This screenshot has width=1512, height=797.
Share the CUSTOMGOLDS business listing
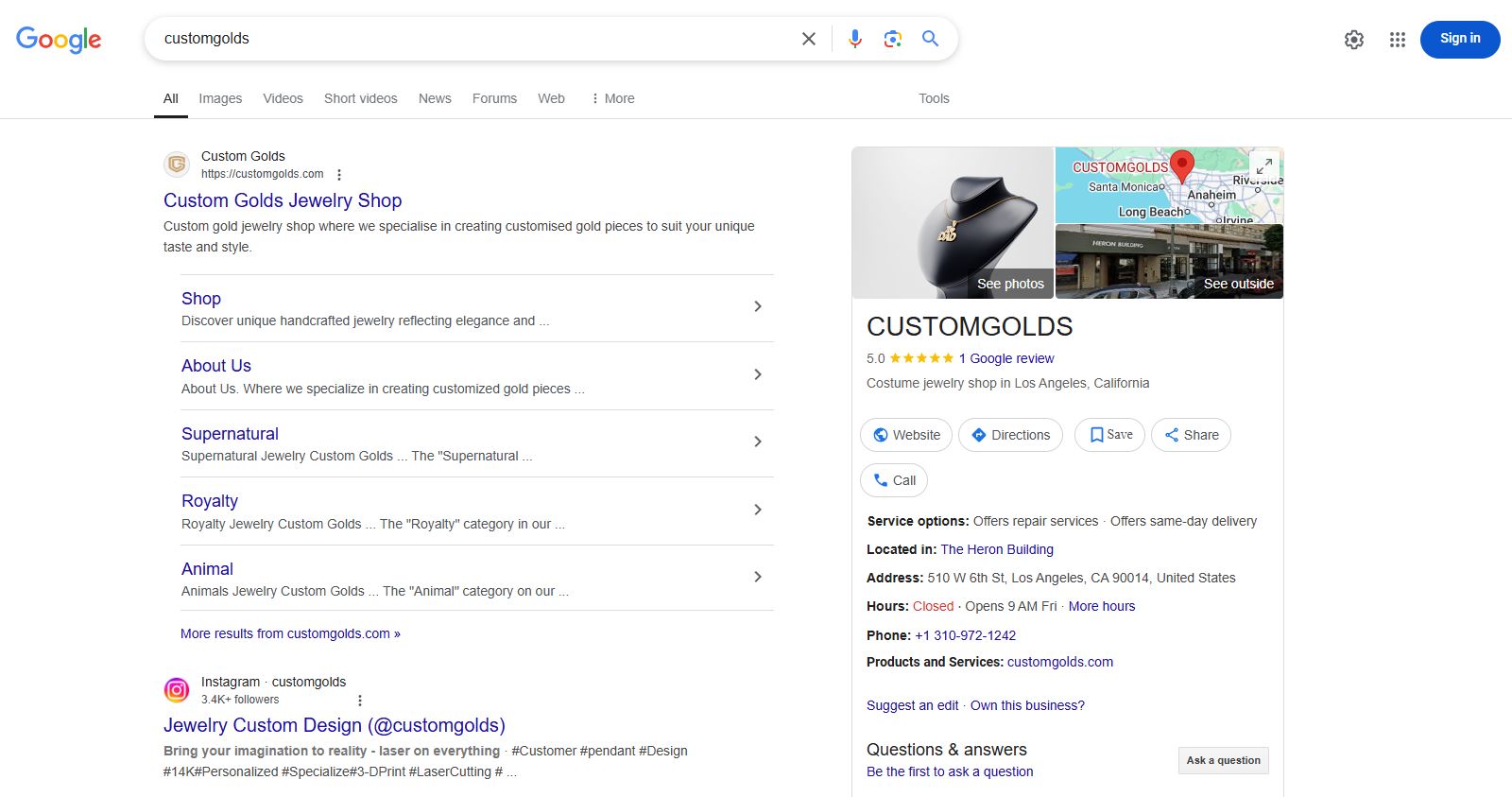(1191, 435)
